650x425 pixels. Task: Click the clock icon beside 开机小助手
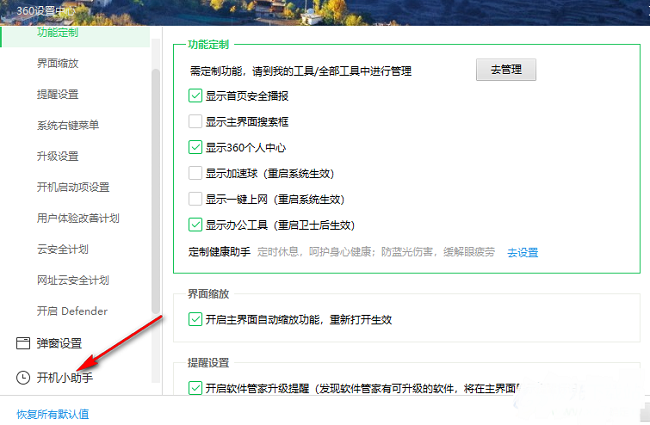pyautogui.click(x=23, y=378)
